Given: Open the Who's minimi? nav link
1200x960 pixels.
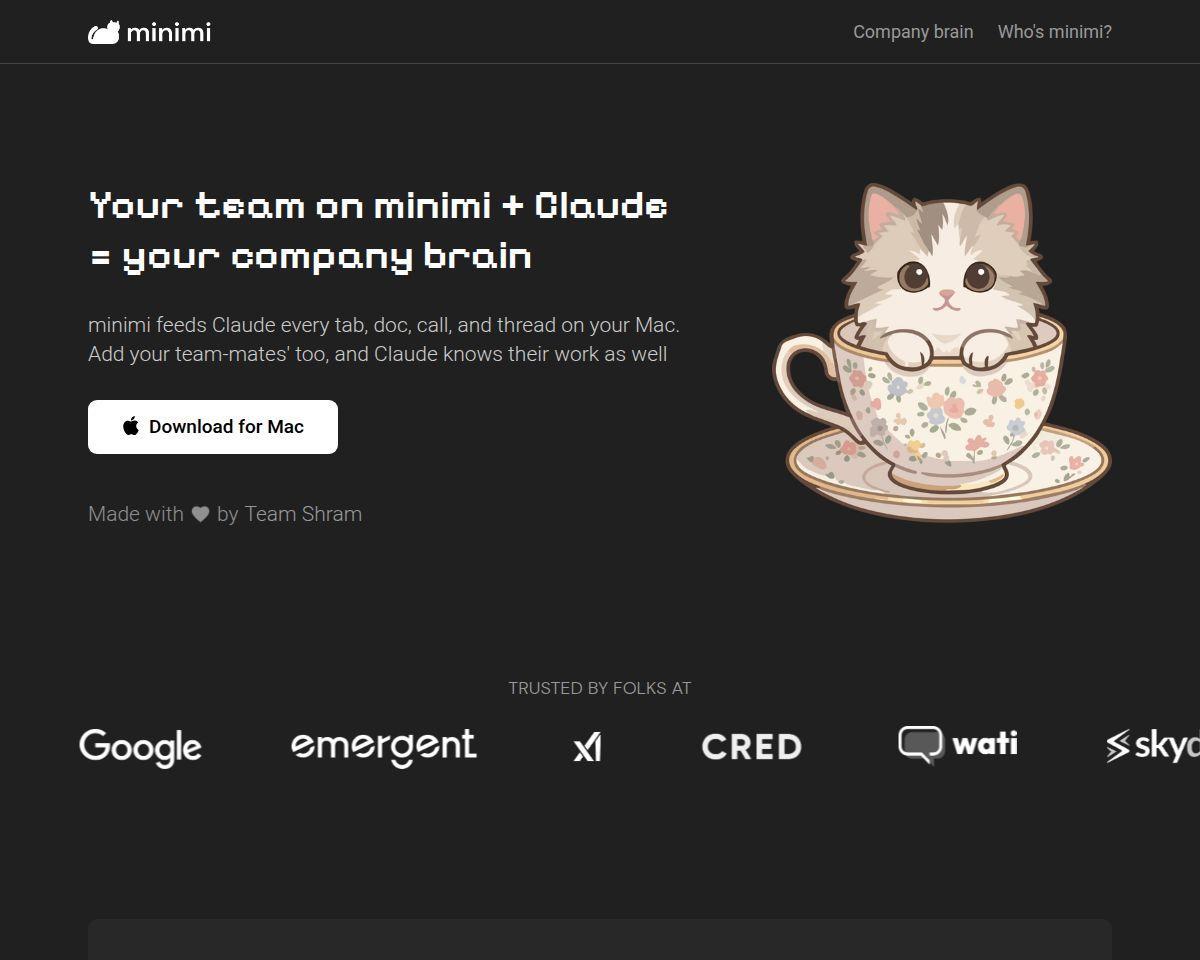Looking at the screenshot, I should [x=1054, y=32].
